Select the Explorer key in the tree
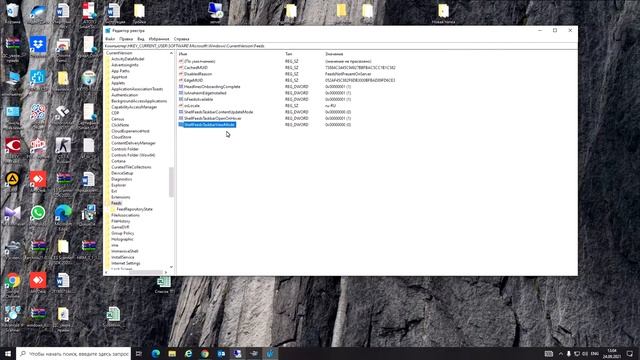The width and height of the screenshot is (640, 360). coord(118,185)
